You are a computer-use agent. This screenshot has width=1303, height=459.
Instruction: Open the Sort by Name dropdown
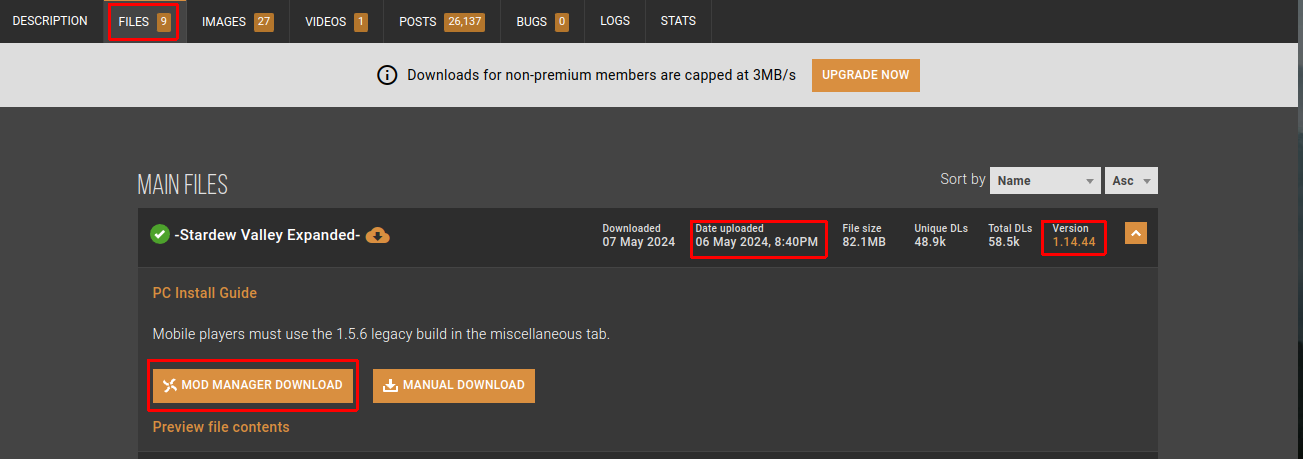coord(1045,181)
